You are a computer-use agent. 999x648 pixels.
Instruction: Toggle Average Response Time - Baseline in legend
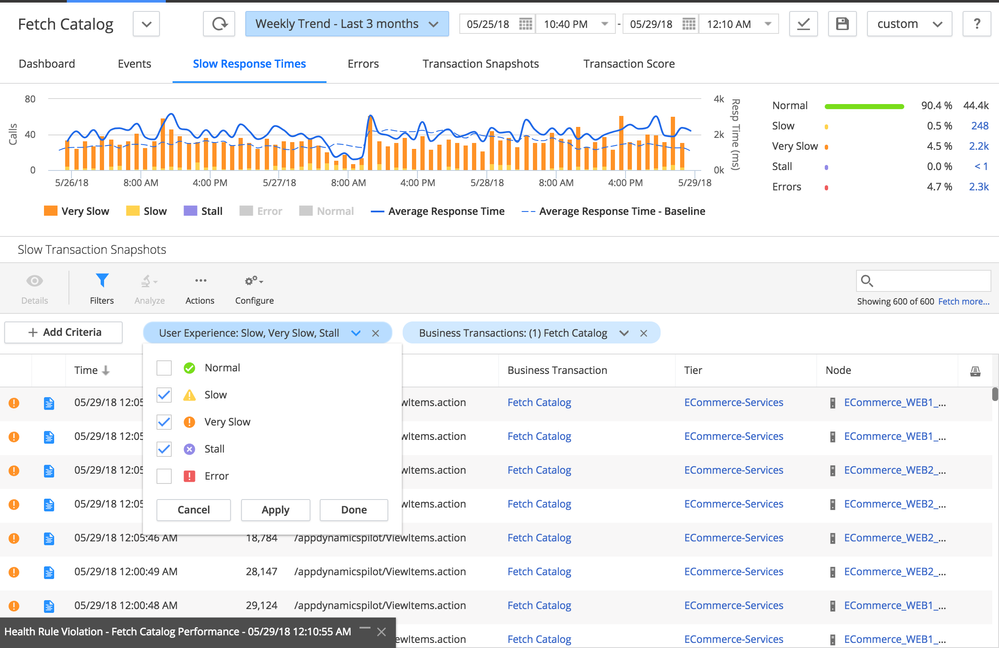(x=614, y=211)
